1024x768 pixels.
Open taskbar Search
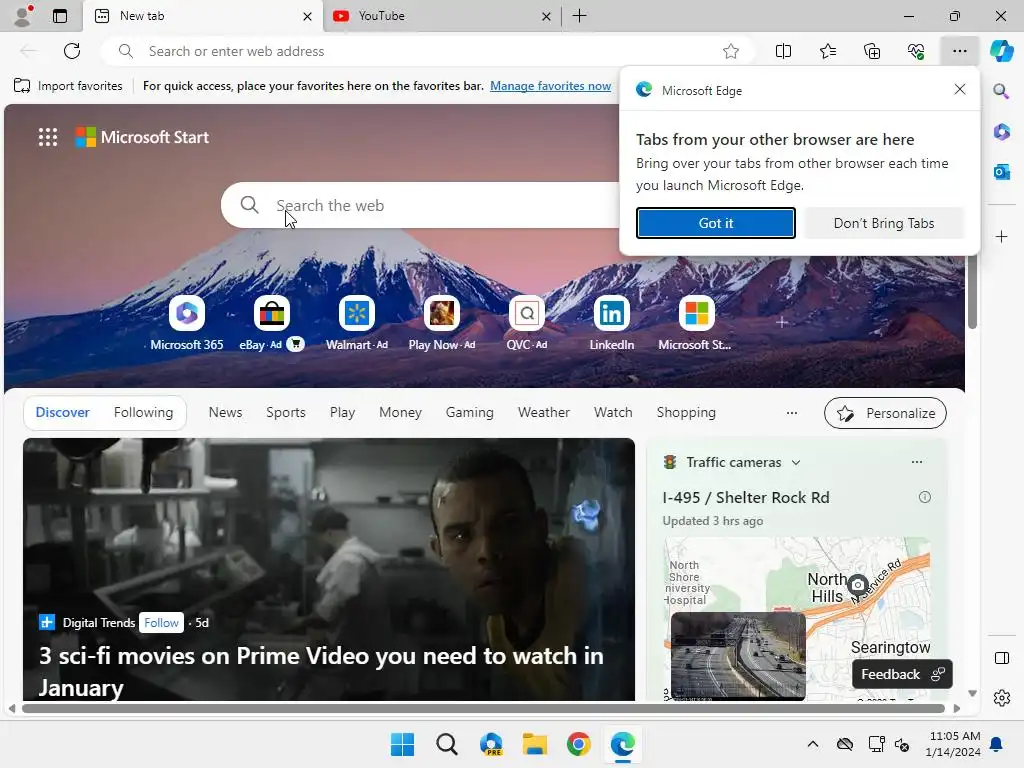pyautogui.click(x=447, y=744)
